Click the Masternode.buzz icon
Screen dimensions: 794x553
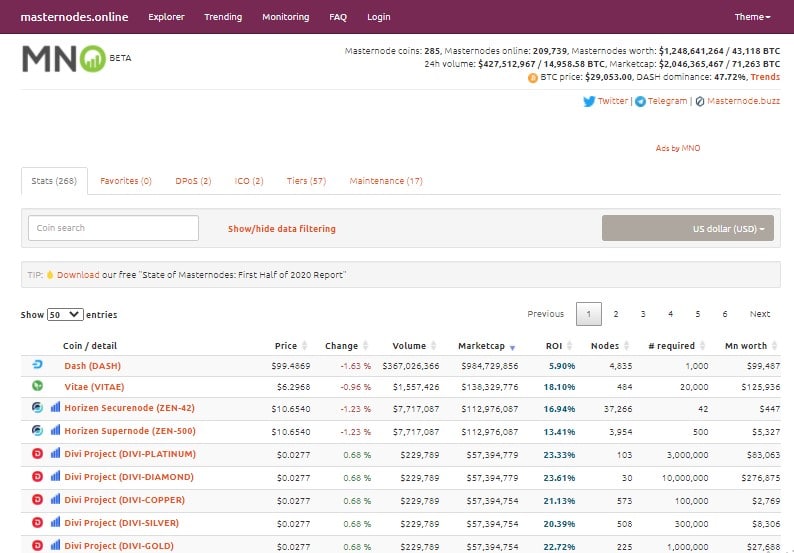700,101
